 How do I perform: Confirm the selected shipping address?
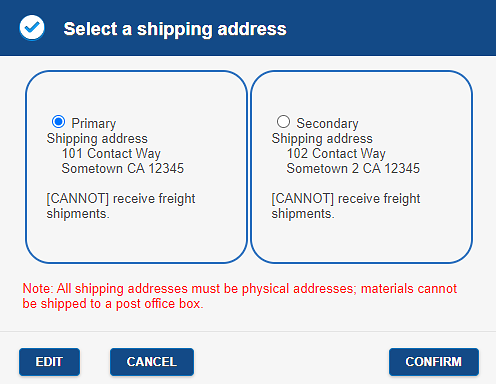pos(434,362)
